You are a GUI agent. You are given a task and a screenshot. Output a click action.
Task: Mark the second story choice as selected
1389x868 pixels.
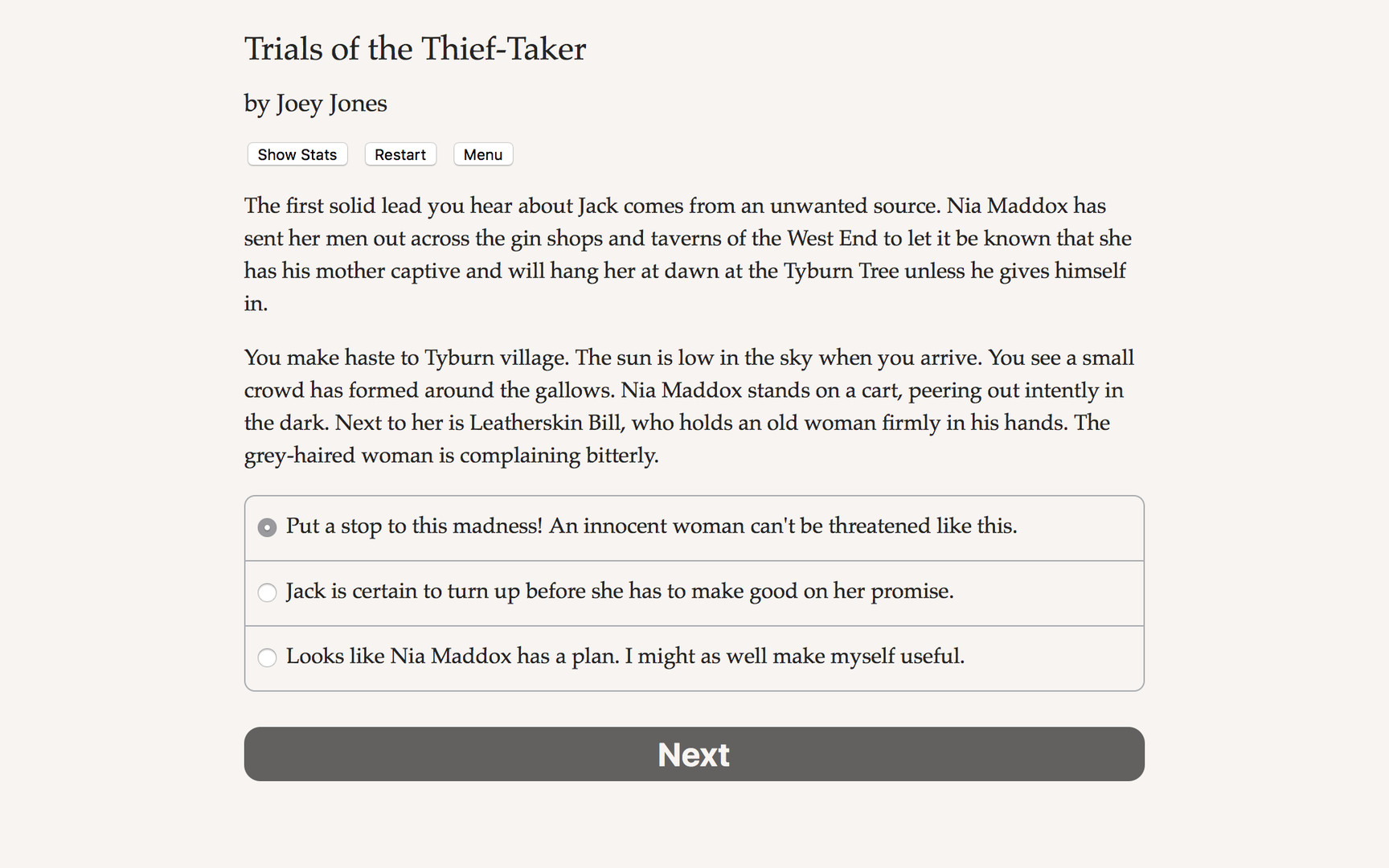pos(267,592)
